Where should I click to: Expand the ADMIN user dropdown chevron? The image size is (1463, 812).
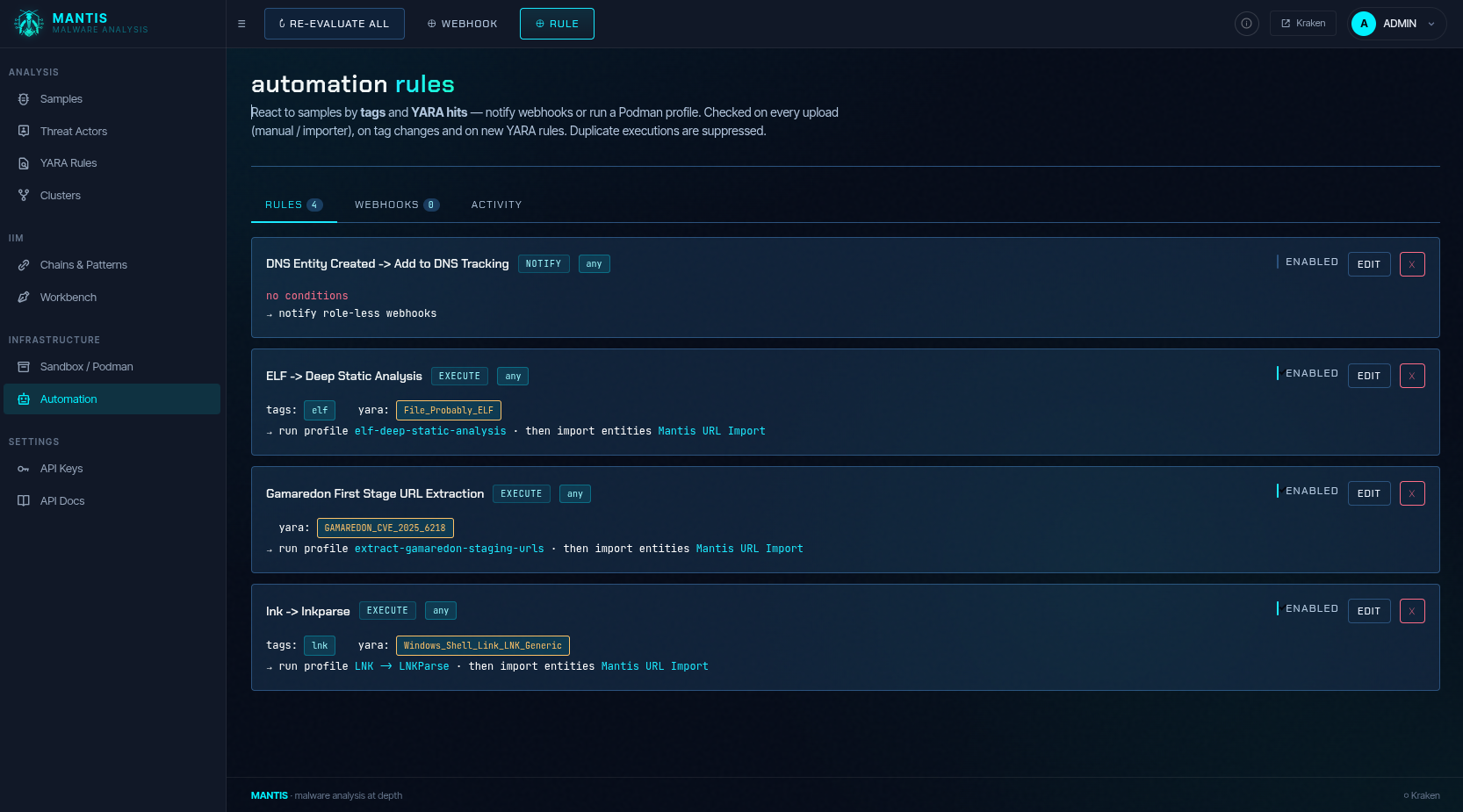click(1431, 24)
